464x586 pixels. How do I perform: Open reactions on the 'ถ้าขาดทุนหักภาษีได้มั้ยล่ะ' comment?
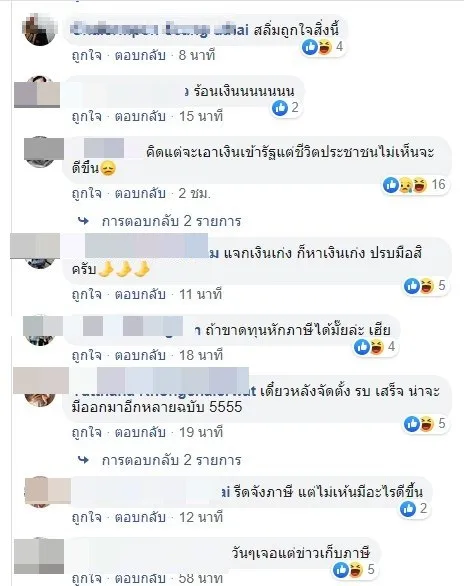[x=375, y=347]
